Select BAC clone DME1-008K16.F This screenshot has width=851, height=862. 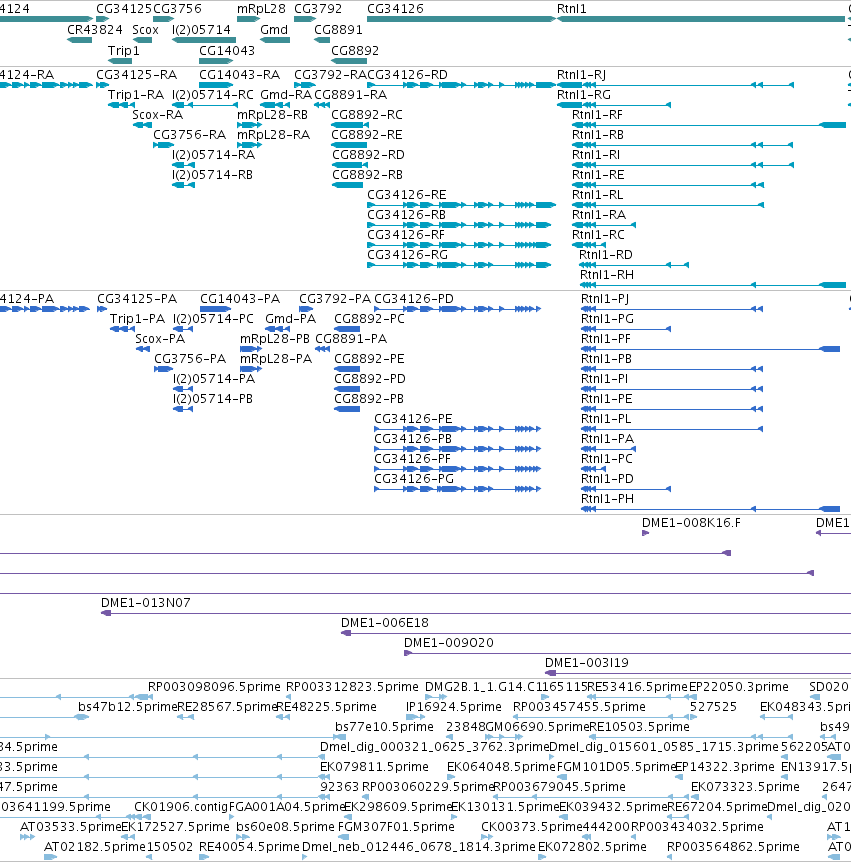pyautogui.click(x=691, y=523)
